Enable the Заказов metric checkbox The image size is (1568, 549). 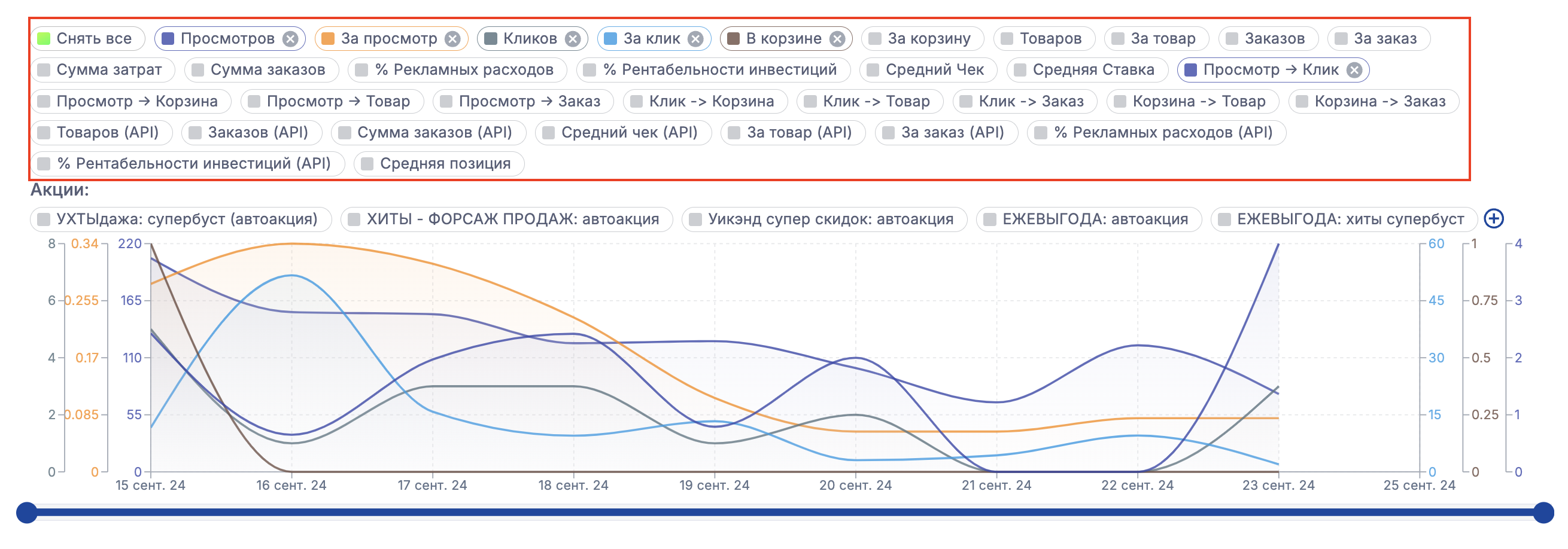click(1268, 39)
